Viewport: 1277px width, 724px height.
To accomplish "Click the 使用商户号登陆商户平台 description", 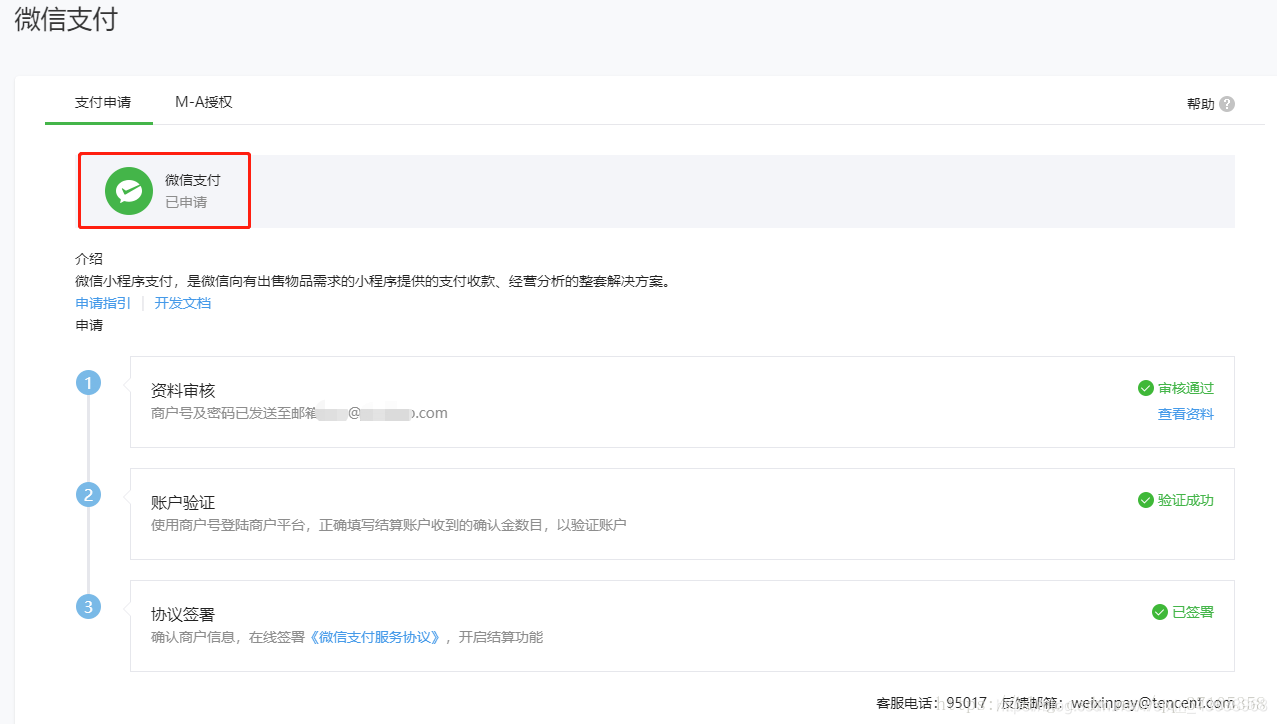I will [389, 525].
